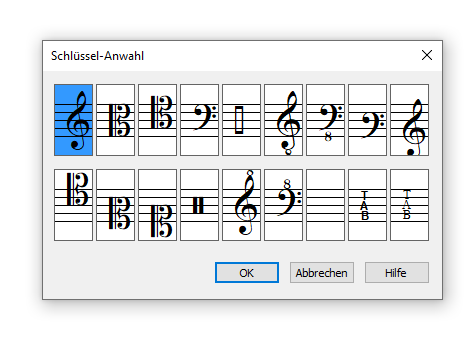This screenshot has width=476, height=364.
Task: Select treble clef with 8 below
Action: tap(283, 120)
